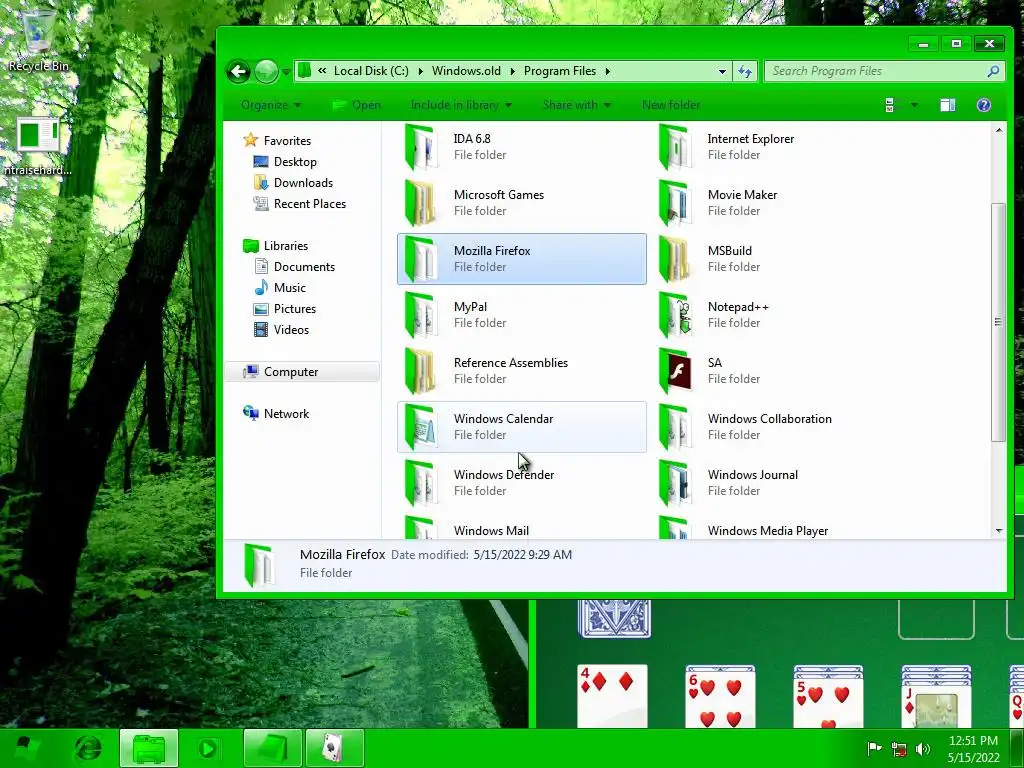The image size is (1024, 768).
Task: Expand the Organize menu
Action: pyautogui.click(x=271, y=105)
